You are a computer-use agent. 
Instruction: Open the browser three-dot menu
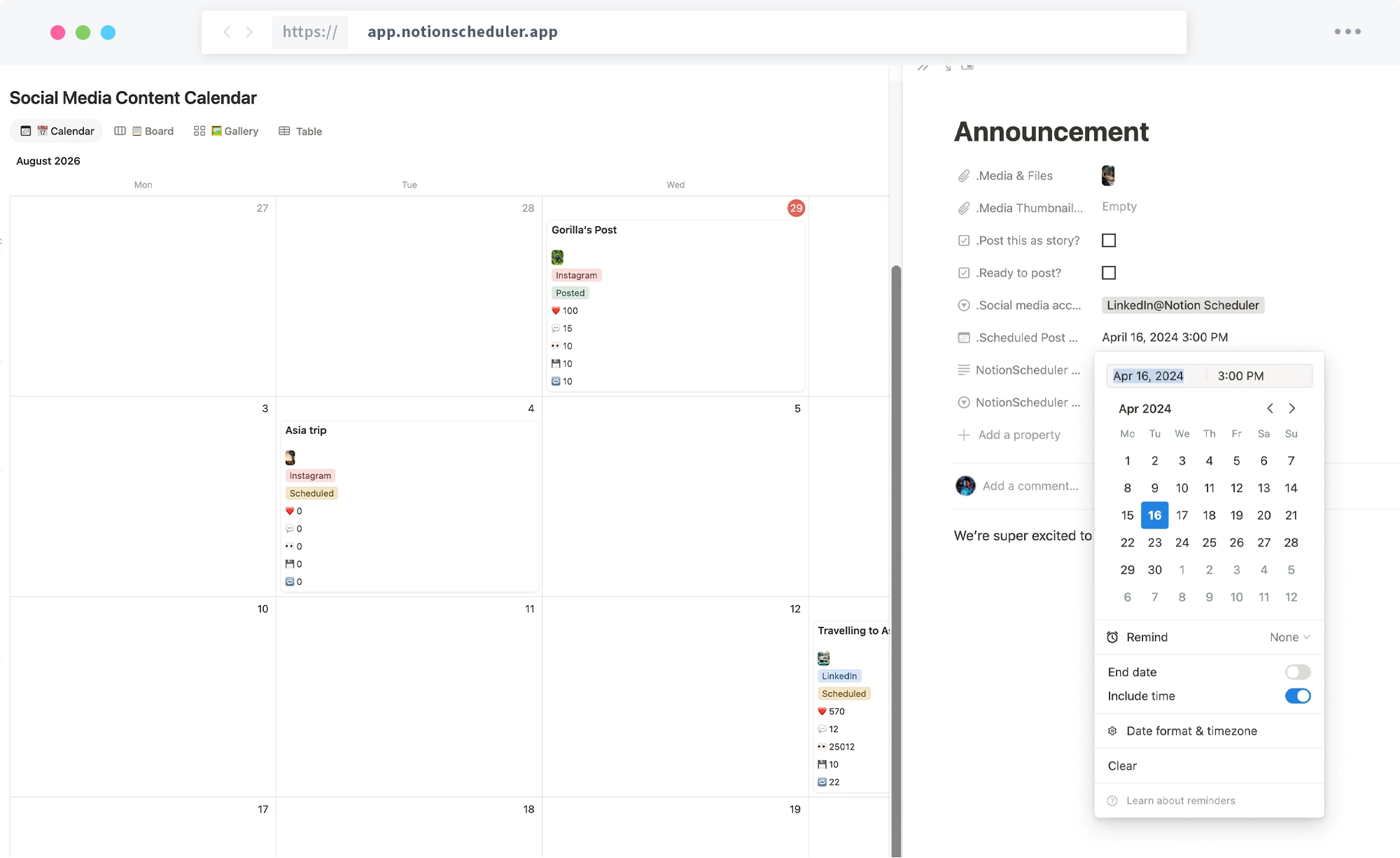point(1347,31)
